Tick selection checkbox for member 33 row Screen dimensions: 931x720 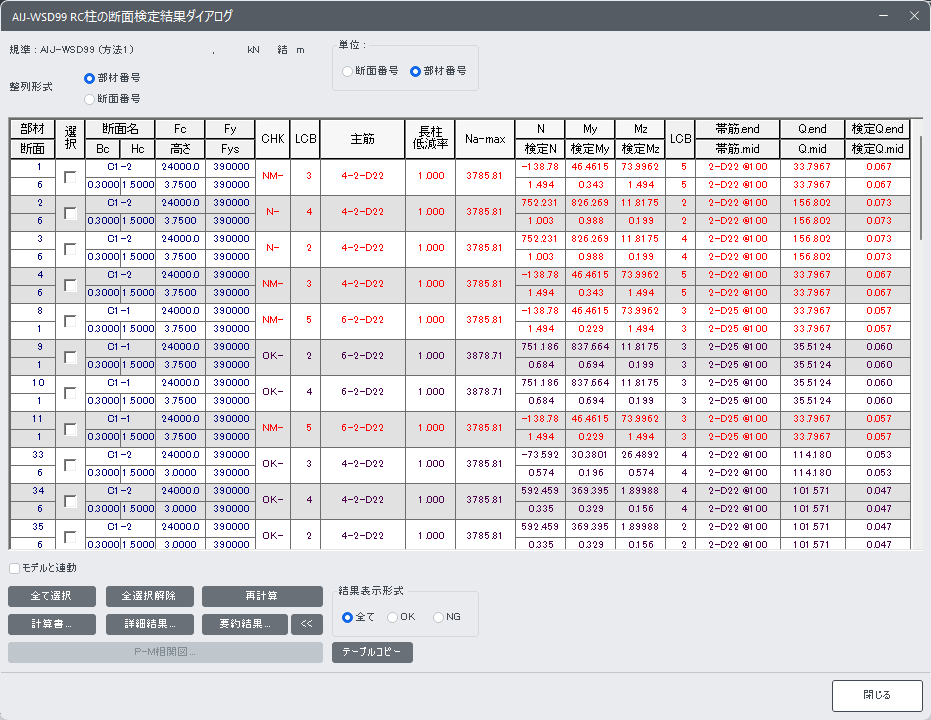(x=70, y=465)
